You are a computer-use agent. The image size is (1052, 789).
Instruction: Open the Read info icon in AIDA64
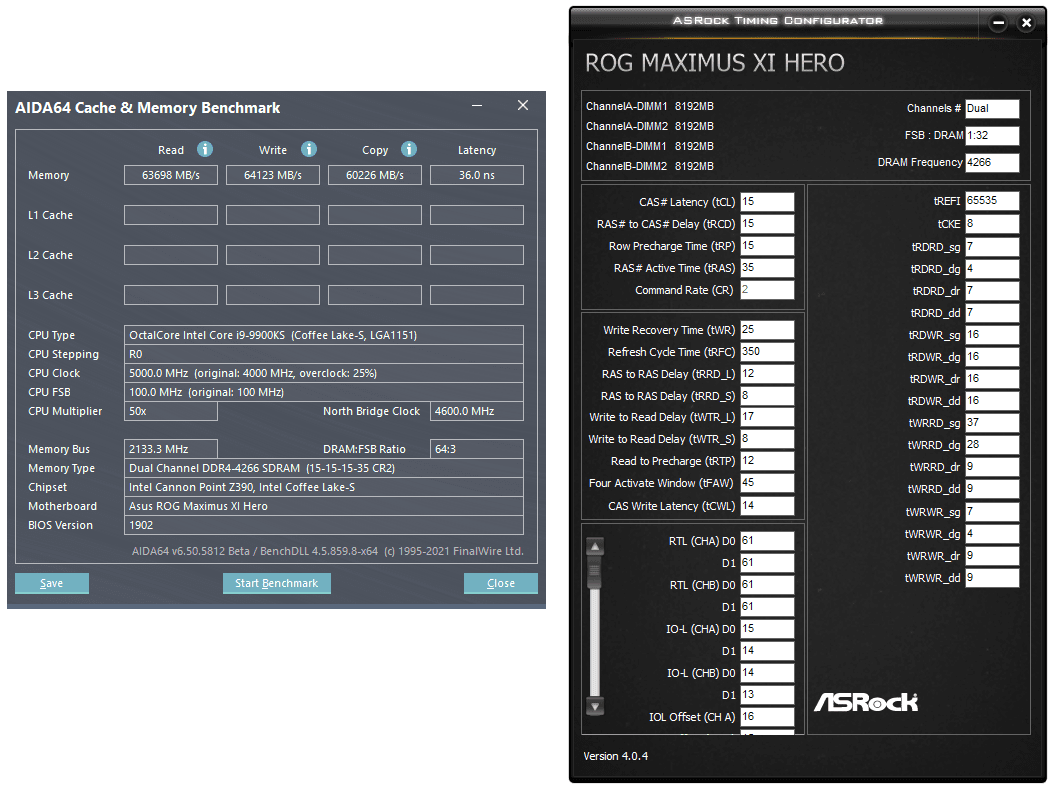205,149
